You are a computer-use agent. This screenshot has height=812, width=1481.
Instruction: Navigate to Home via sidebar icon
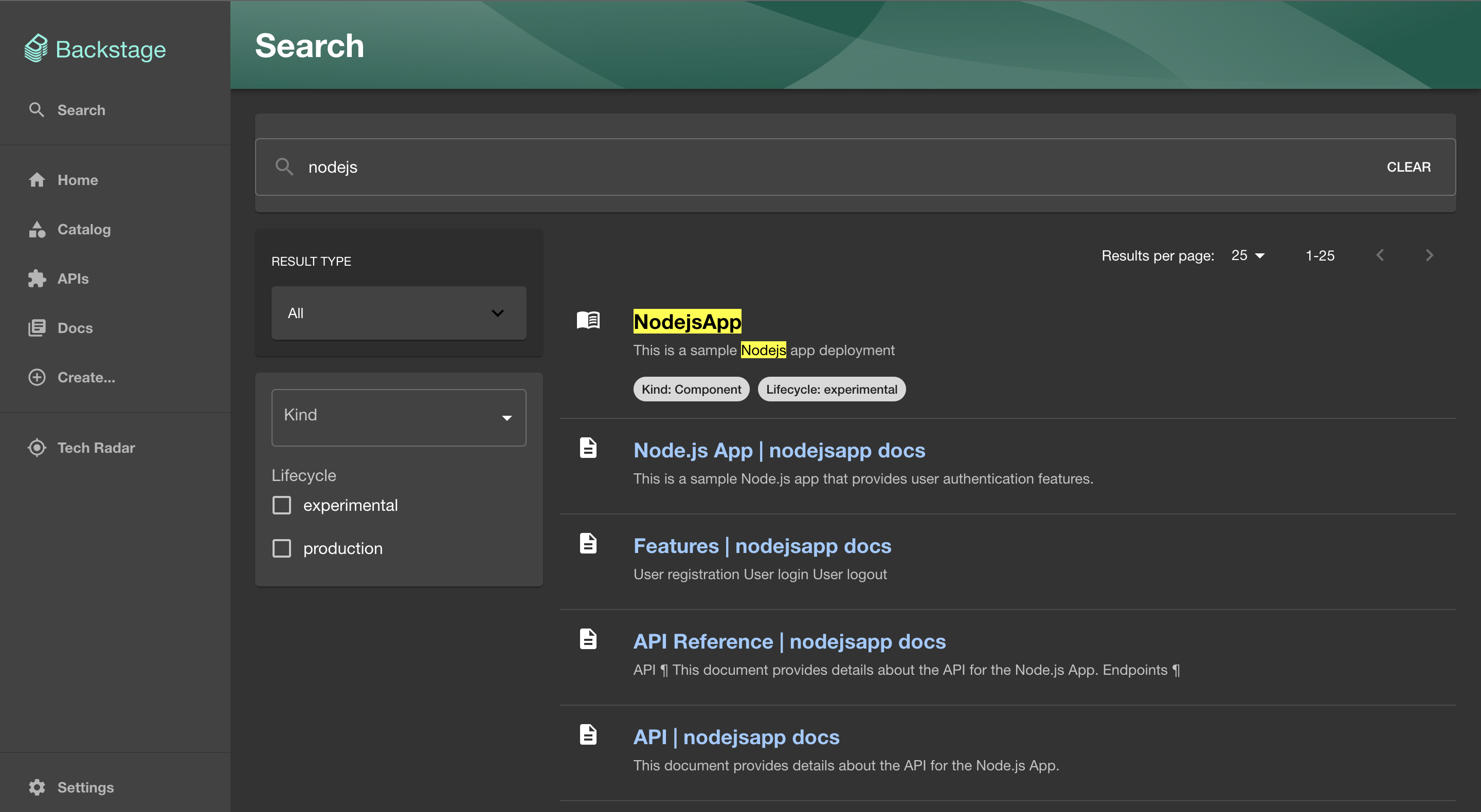coord(36,180)
